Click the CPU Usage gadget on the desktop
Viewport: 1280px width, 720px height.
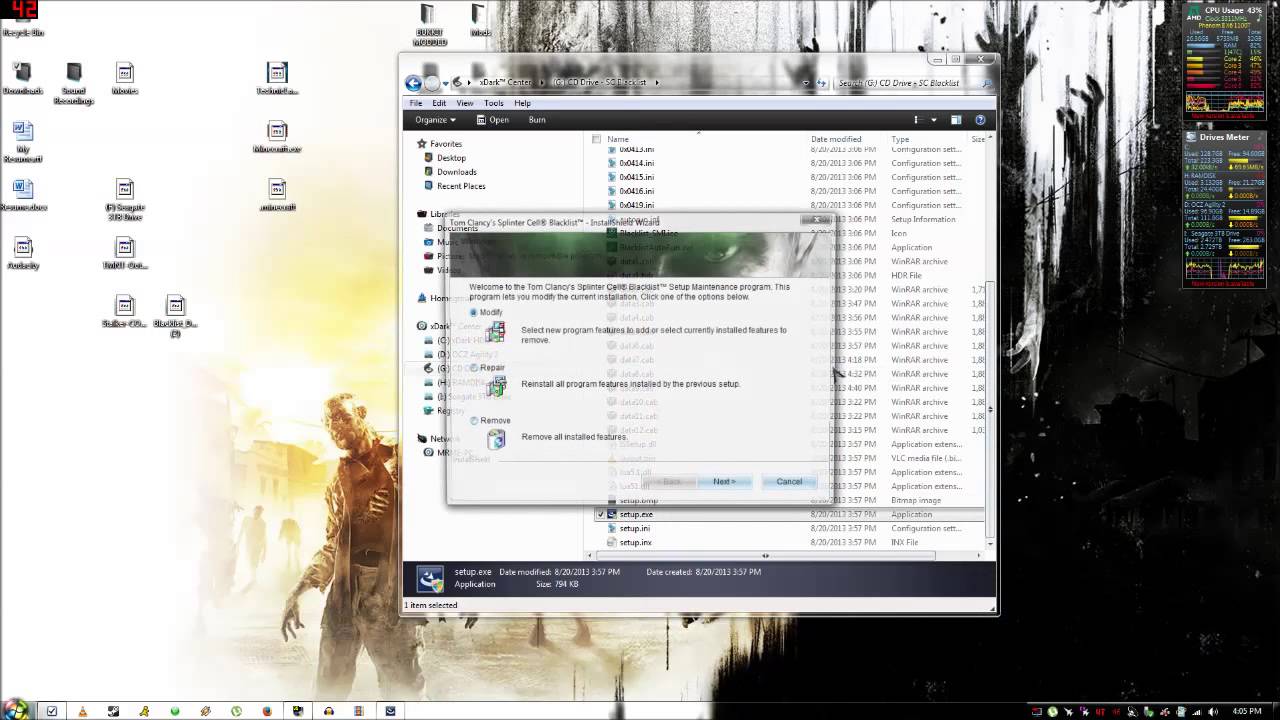tap(1225, 61)
